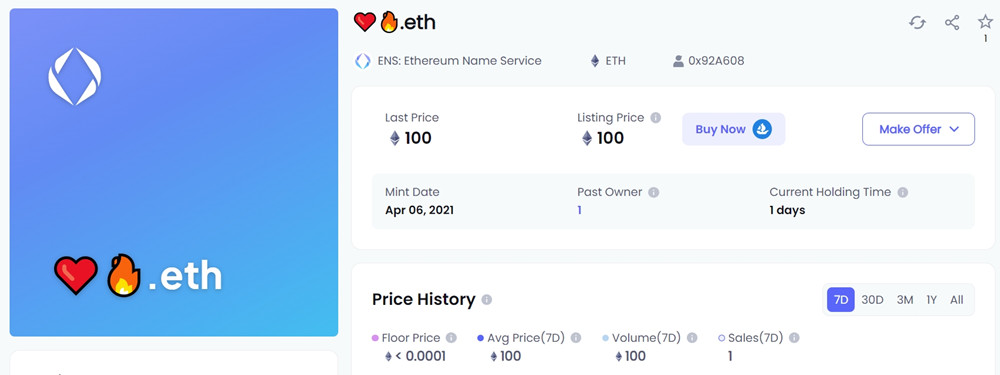1000x375 pixels.
Task: Select the 7D price history range
Action: 841,300
